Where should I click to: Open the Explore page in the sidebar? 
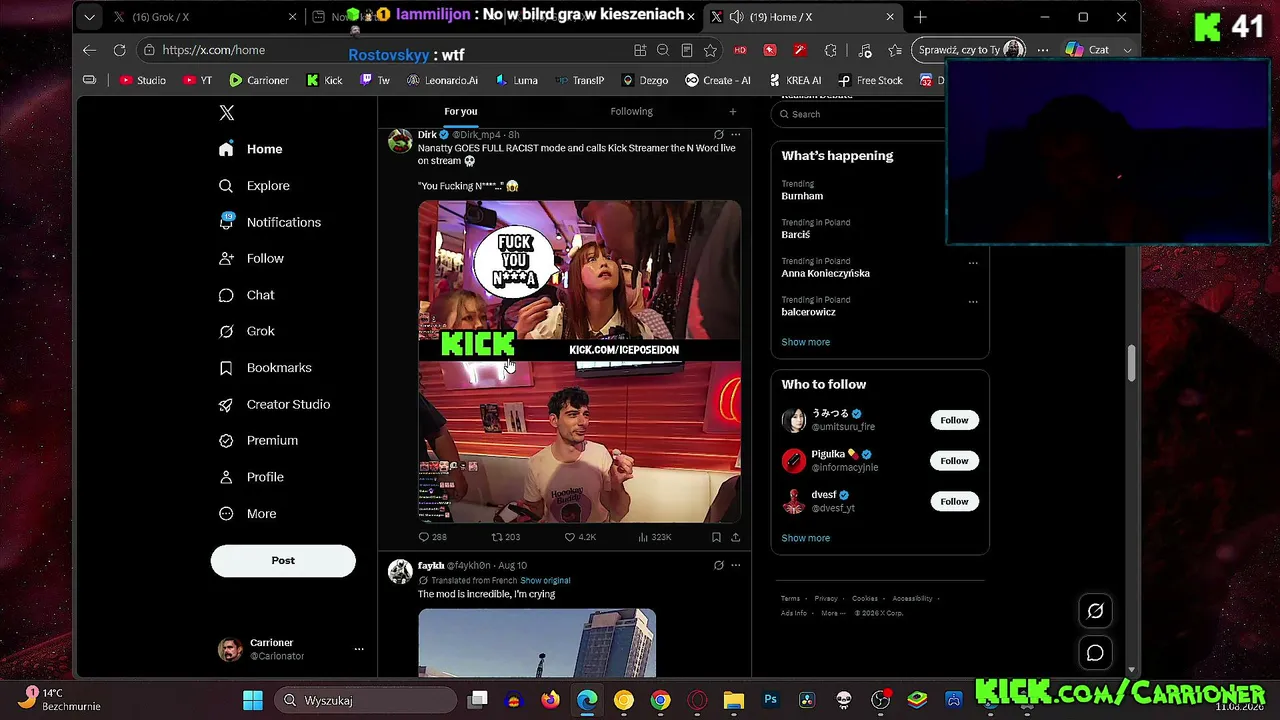pyautogui.click(x=254, y=186)
